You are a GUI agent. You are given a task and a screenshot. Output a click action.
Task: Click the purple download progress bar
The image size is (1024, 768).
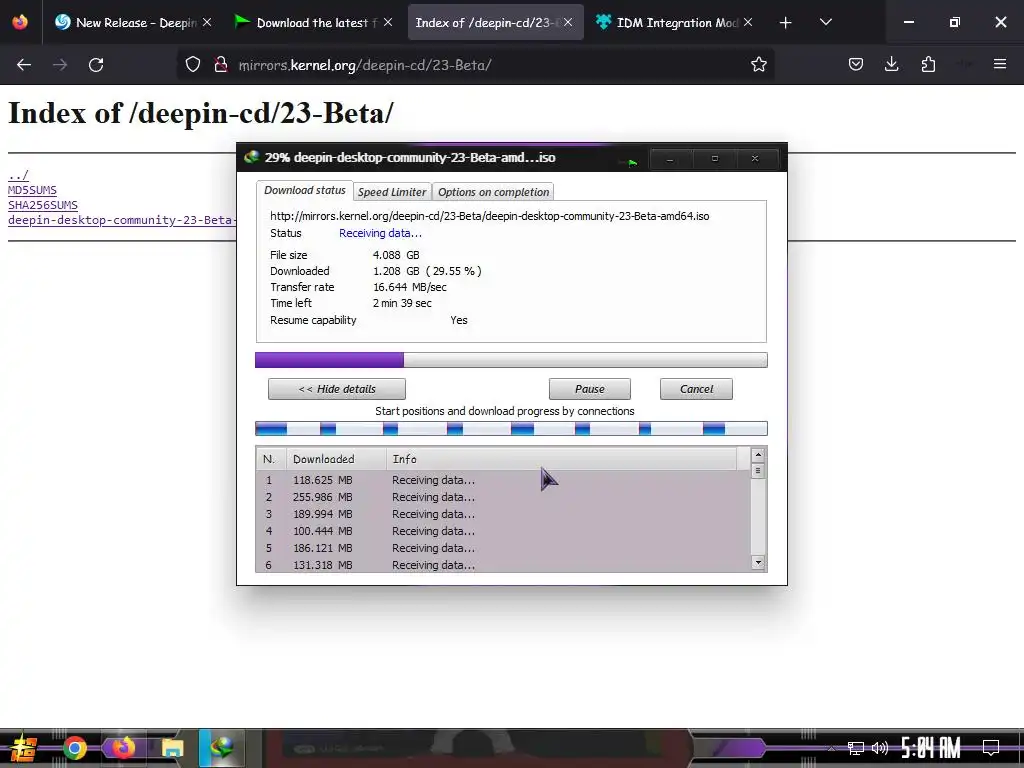511,360
